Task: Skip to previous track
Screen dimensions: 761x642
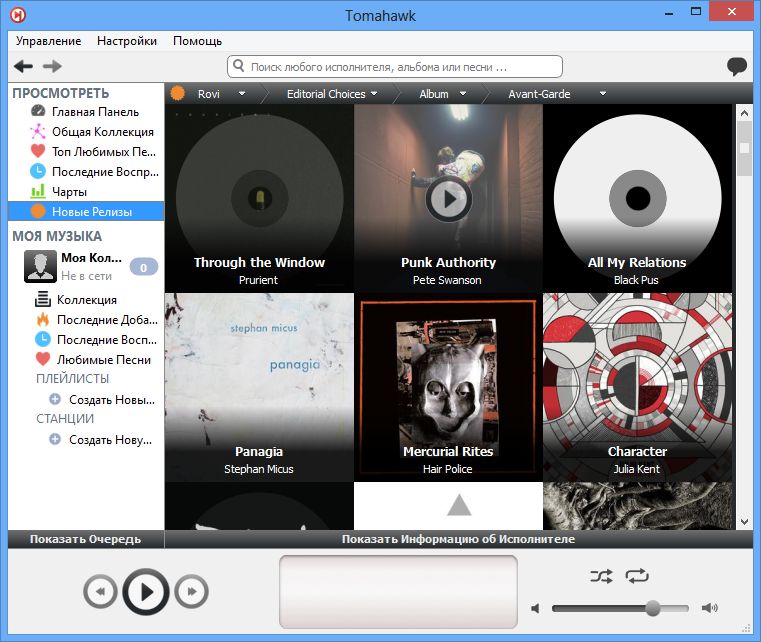Action: point(100,592)
